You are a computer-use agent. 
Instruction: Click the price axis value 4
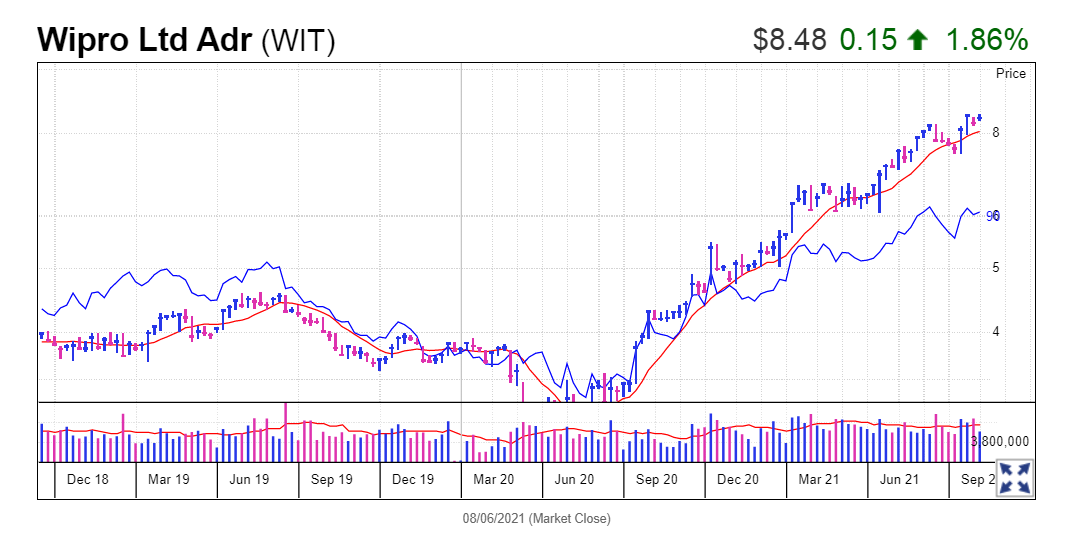(996, 332)
